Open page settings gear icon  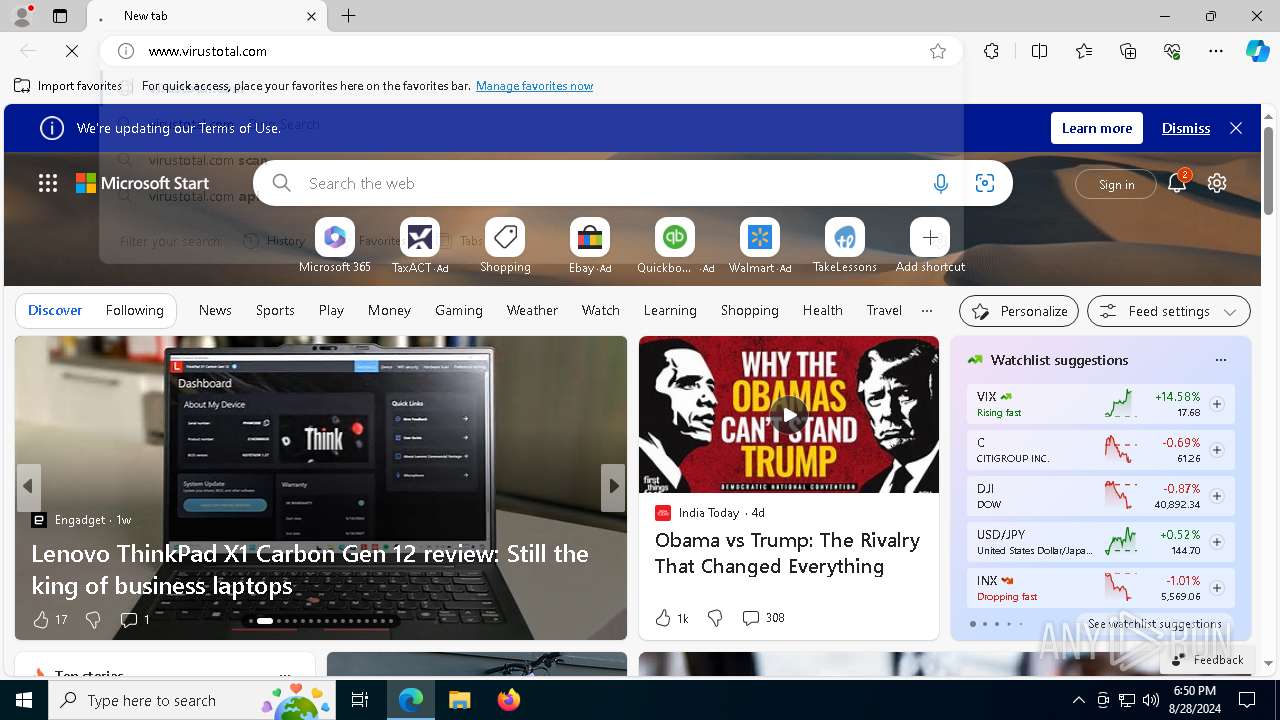tap(1217, 183)
